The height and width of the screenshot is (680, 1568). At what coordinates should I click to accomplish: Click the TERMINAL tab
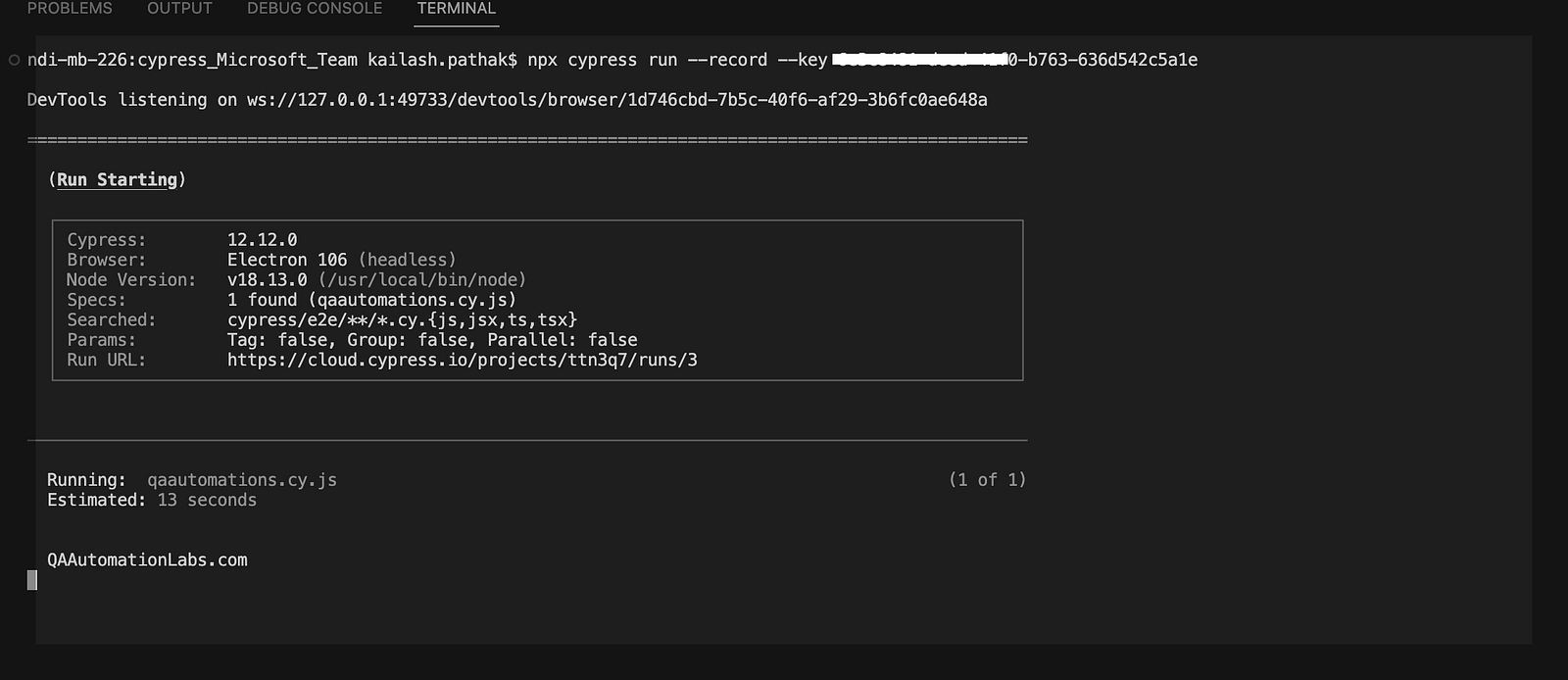click(457, 8)
